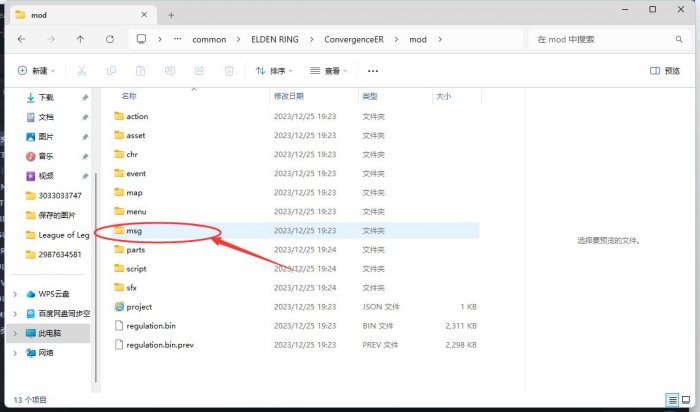The image size is (700, 412).
Task: Select mod in the breadcrumb path
Action: click(x=418, y=39)
